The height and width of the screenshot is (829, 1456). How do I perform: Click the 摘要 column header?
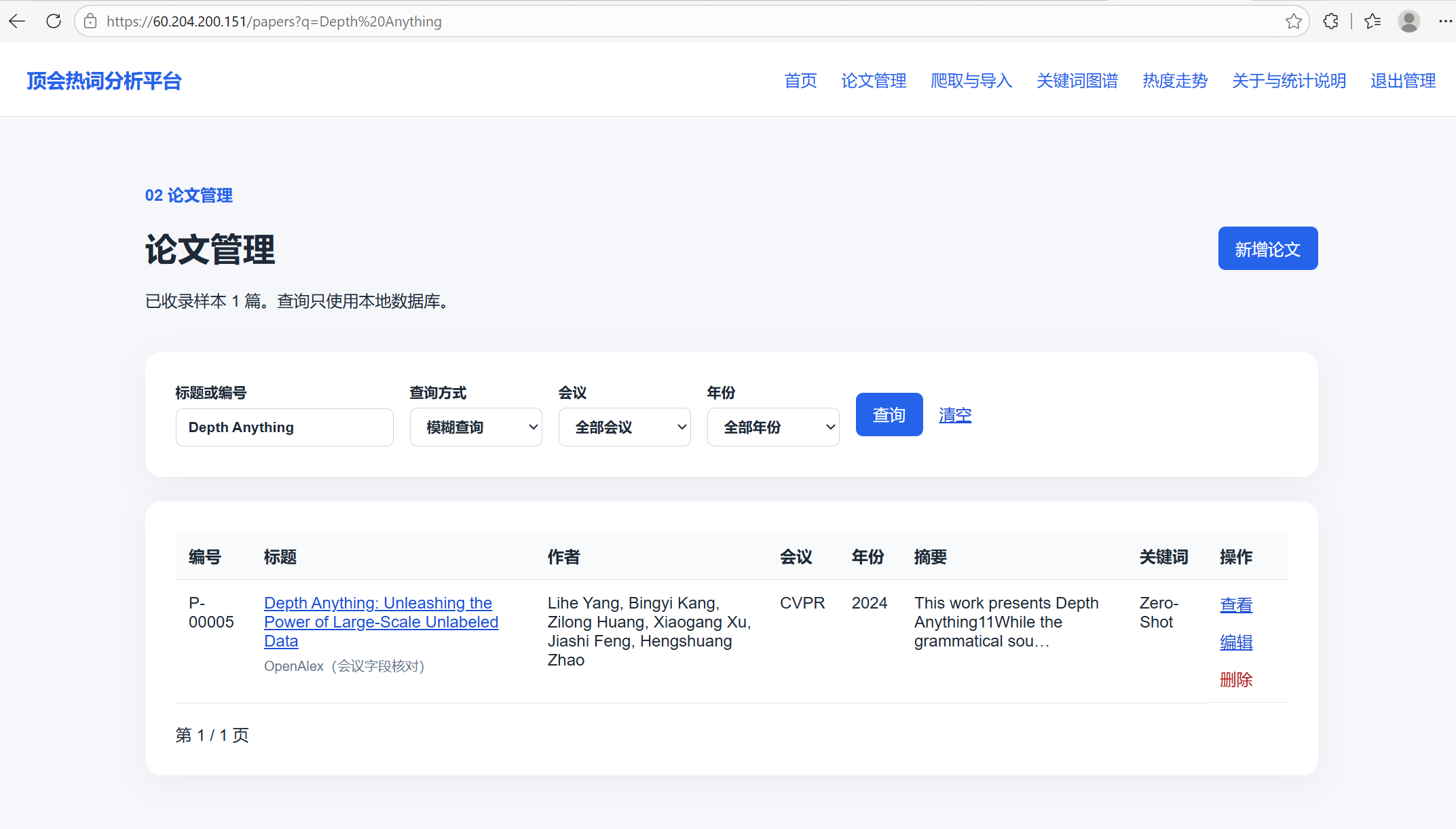[930, 556]
